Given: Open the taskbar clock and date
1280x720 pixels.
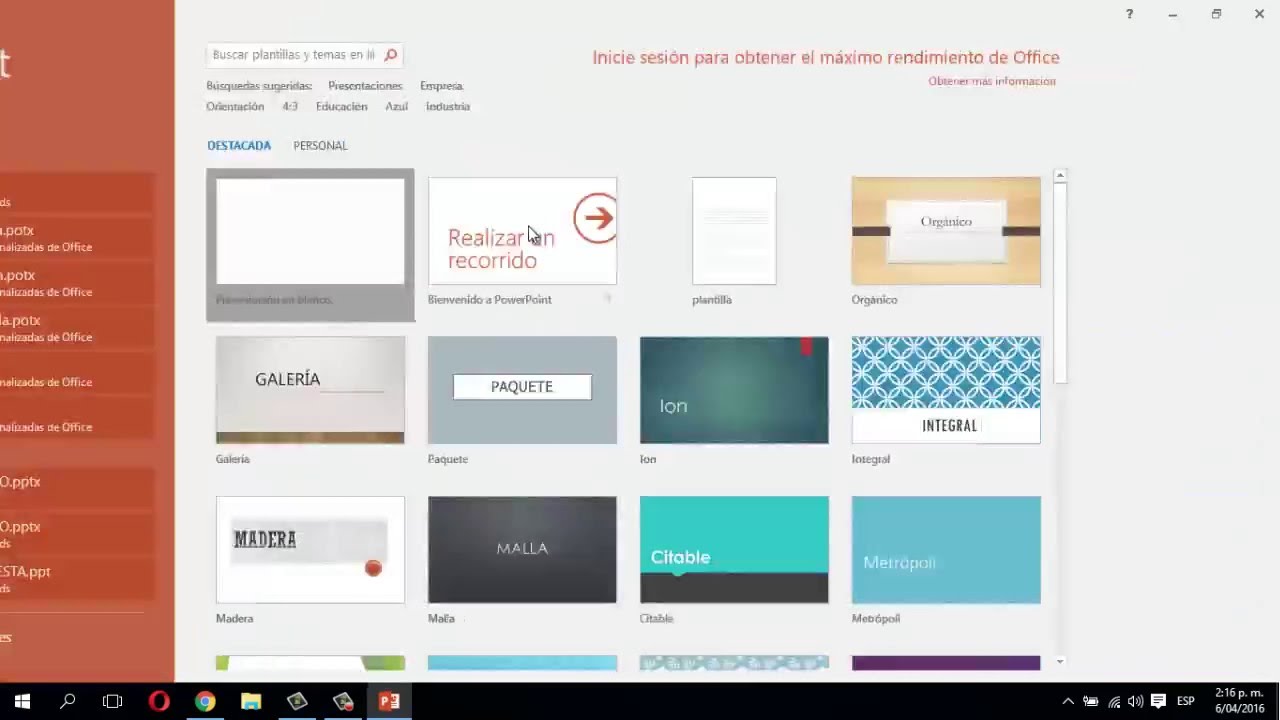Looking at the screenshot, I should 1239,701.
